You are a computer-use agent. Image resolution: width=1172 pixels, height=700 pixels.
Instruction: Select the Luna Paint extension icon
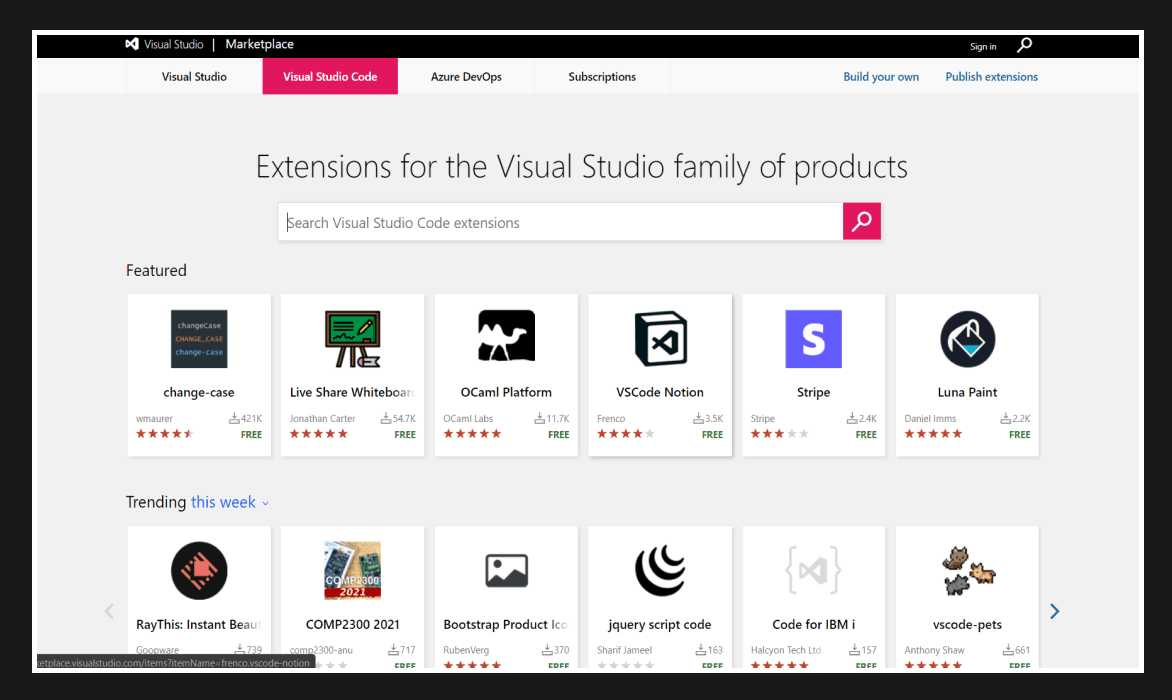coord(966,338)
